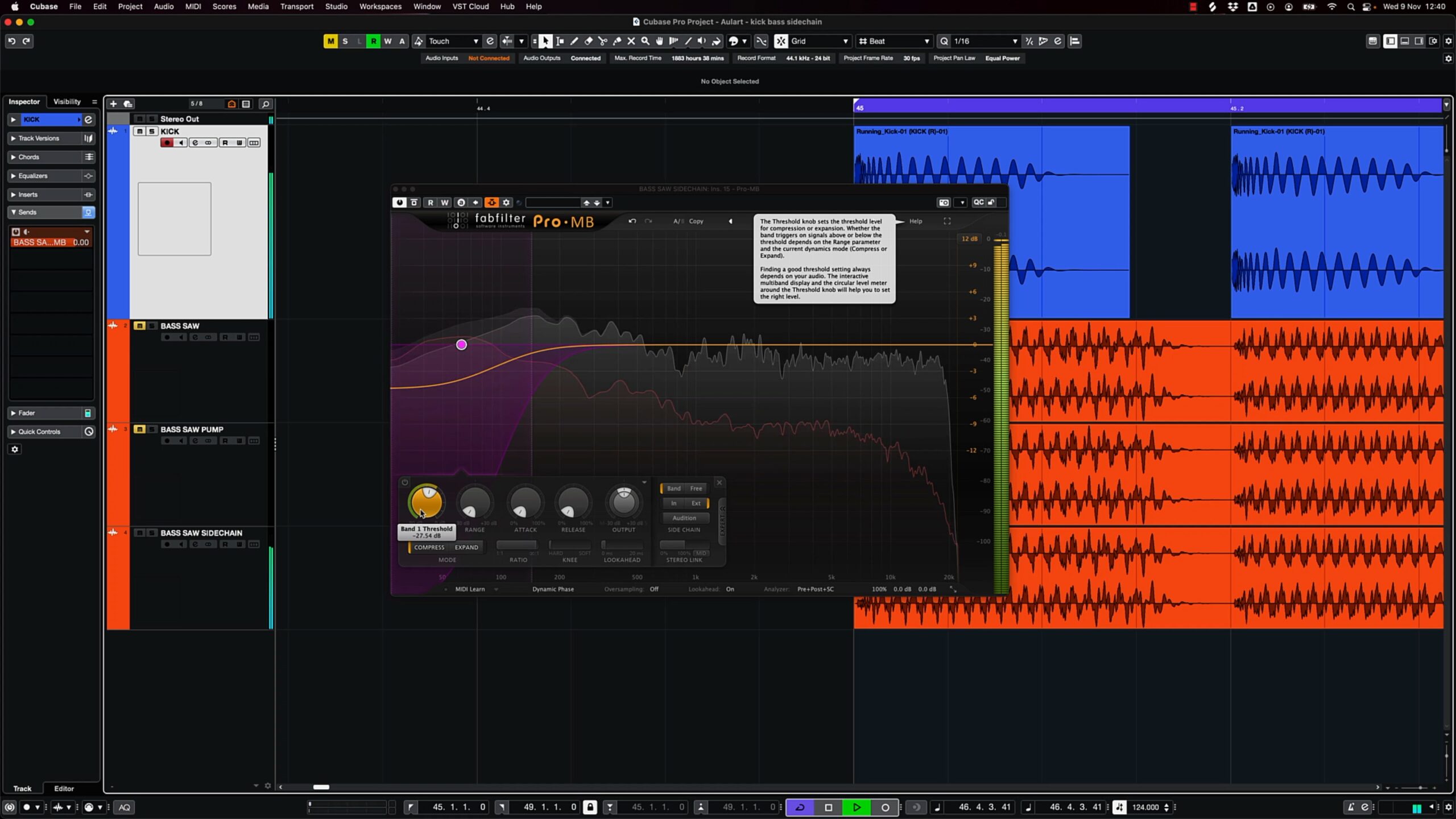1456x819 pixels.
Task: Toggle record enable on KICK track
Action: pos(167,143)
